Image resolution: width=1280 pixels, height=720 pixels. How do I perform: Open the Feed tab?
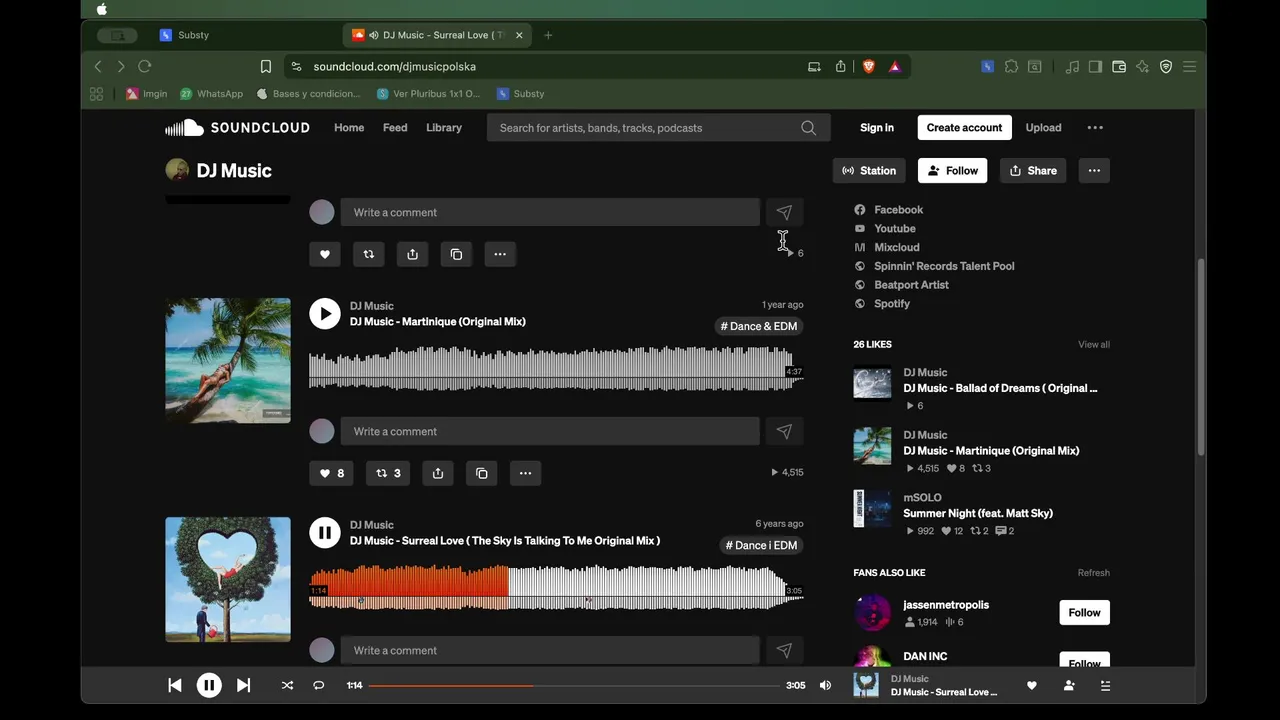(x=395, y=128)
